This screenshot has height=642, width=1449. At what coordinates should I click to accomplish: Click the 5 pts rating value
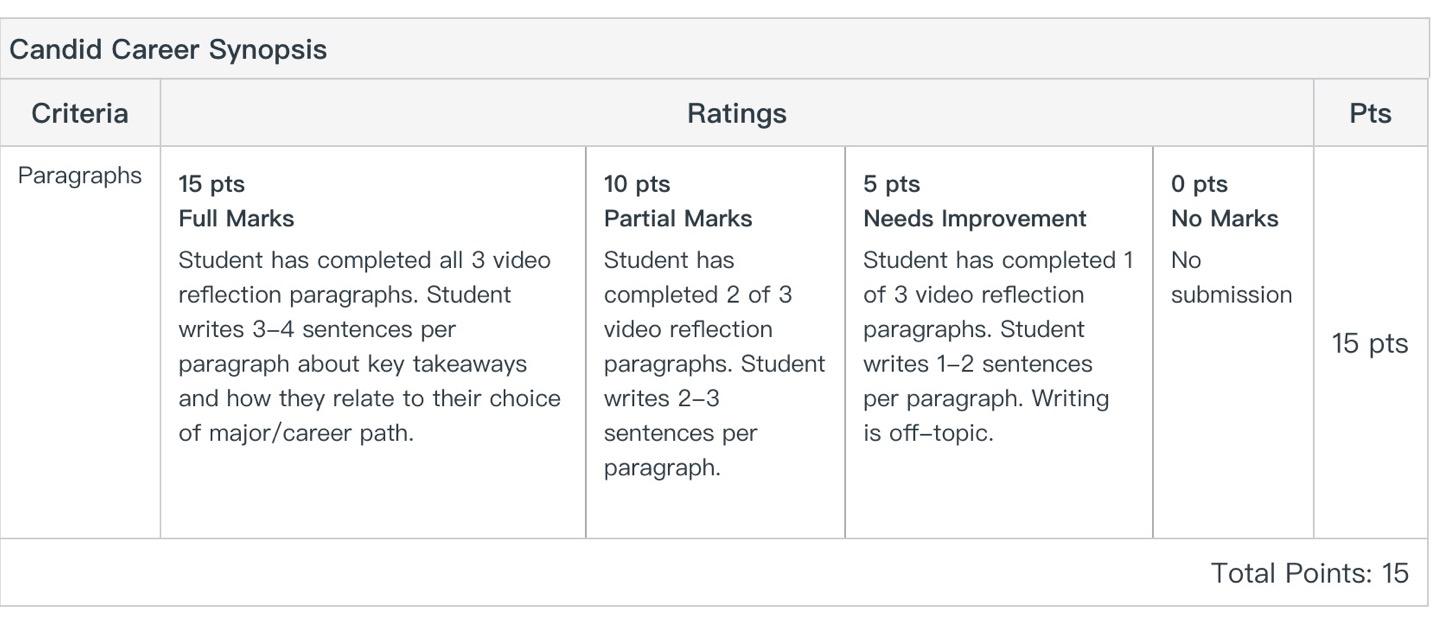coord(891,184)
